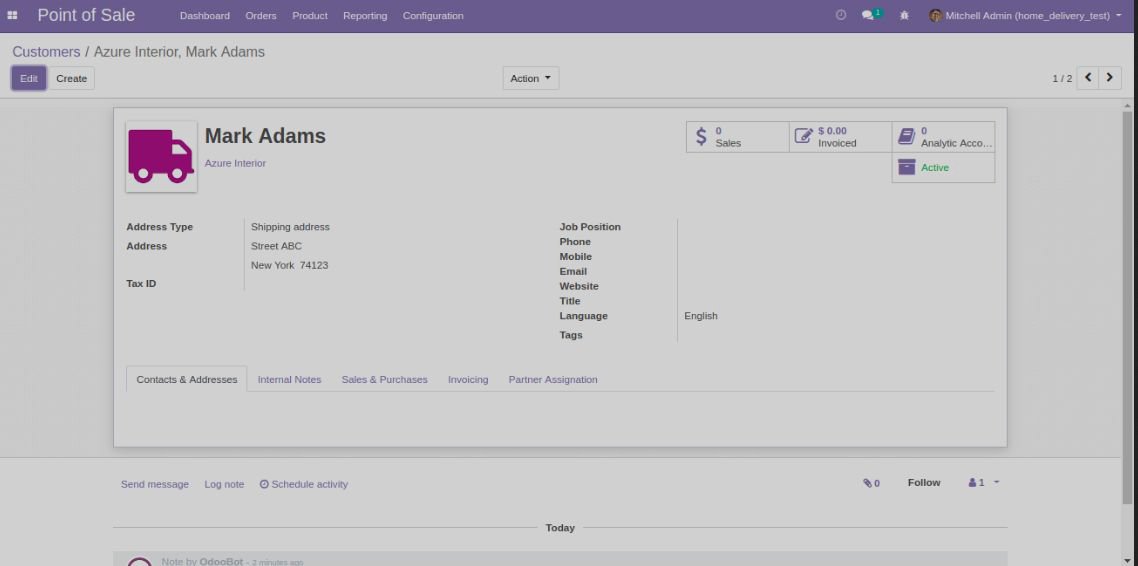Click Street ABC address text
Image resolution: width=1138 pixels, height=566 pixels.
coord(277,246)
